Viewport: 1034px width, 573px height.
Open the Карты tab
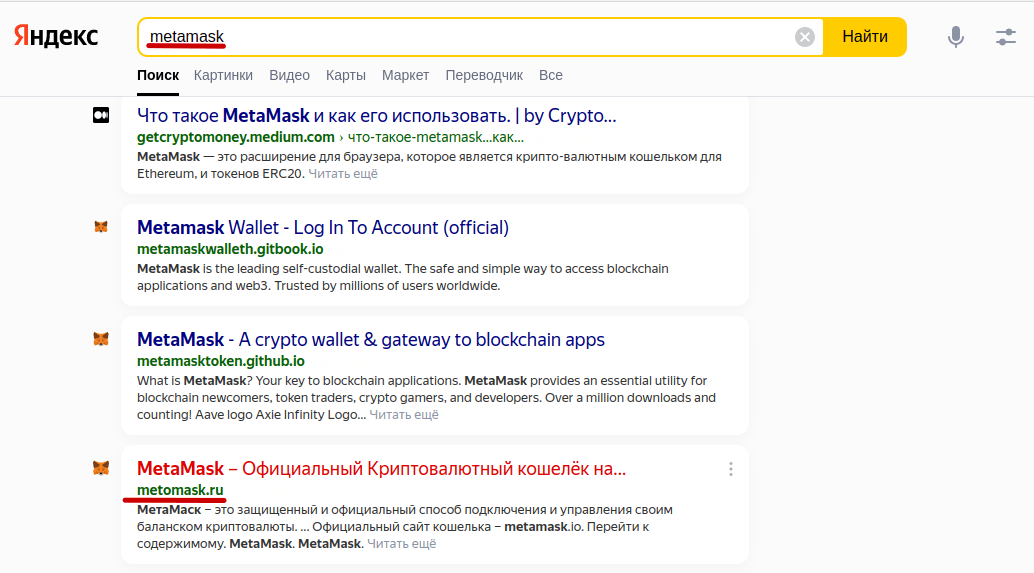(346, 75)
